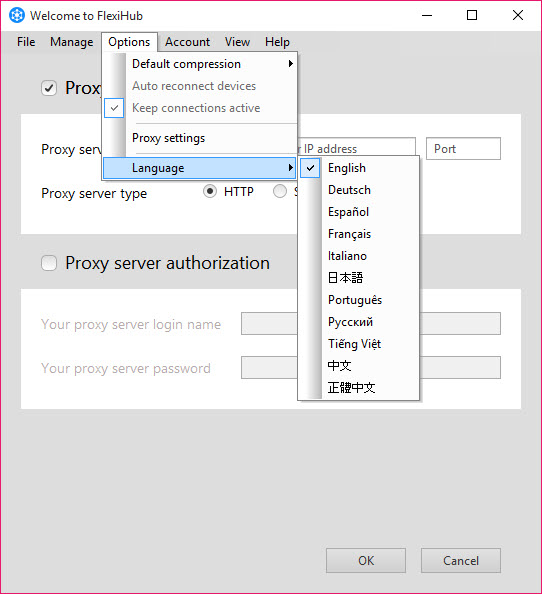Viewport: 542px width, 594px height.
Task: Toggle Keep connections active option
Action: pyautogui.click(x=200, y=108)
